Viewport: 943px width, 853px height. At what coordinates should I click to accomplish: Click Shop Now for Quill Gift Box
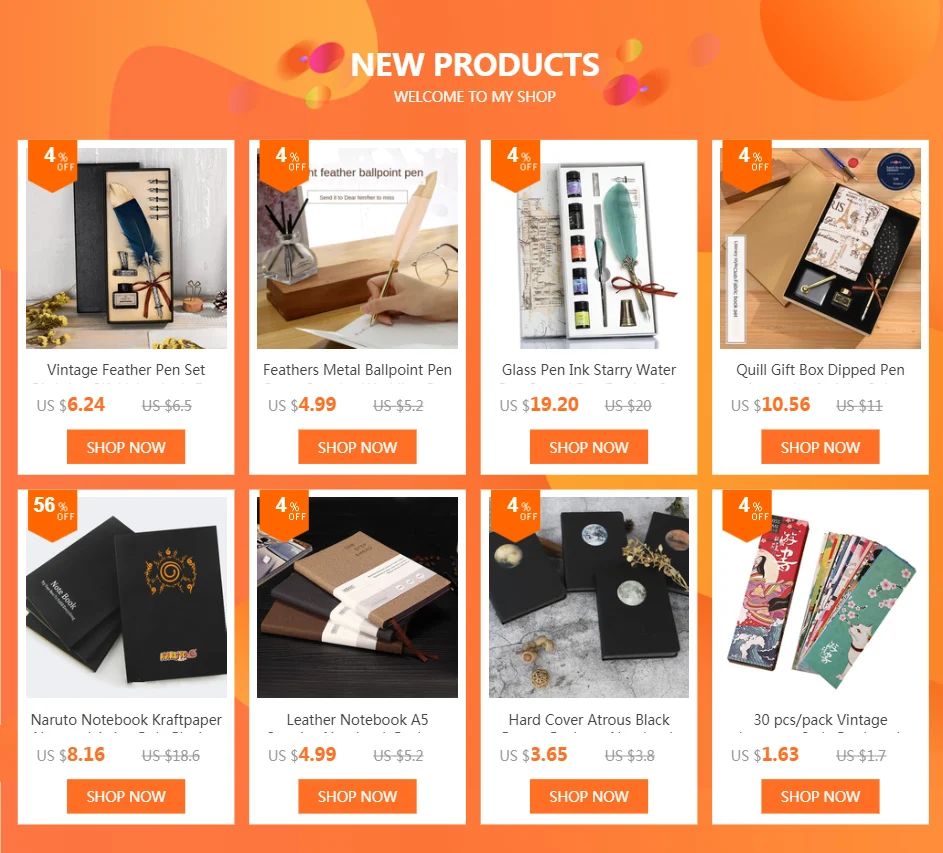[820, 447]
